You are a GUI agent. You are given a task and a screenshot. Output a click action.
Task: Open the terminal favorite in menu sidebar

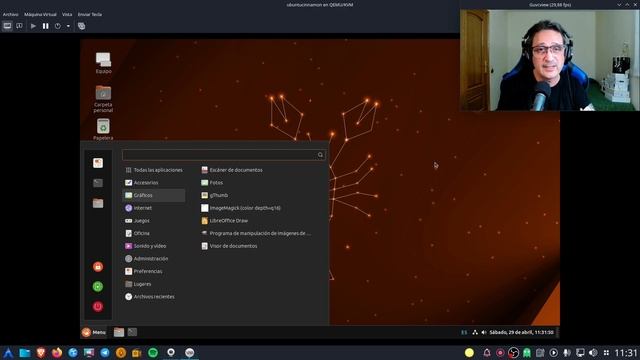click(98, 183)
